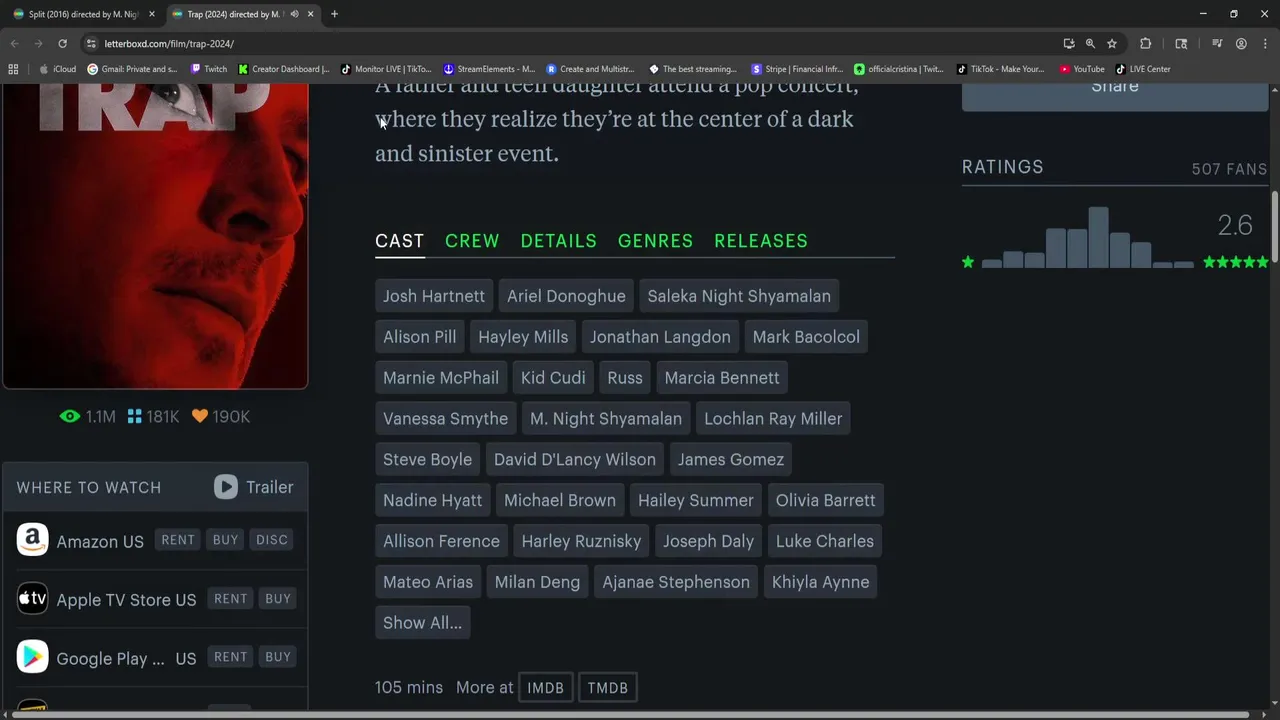
Task: Open the officialcristina Twitch bookmark
Action: (x=898, y=69)
